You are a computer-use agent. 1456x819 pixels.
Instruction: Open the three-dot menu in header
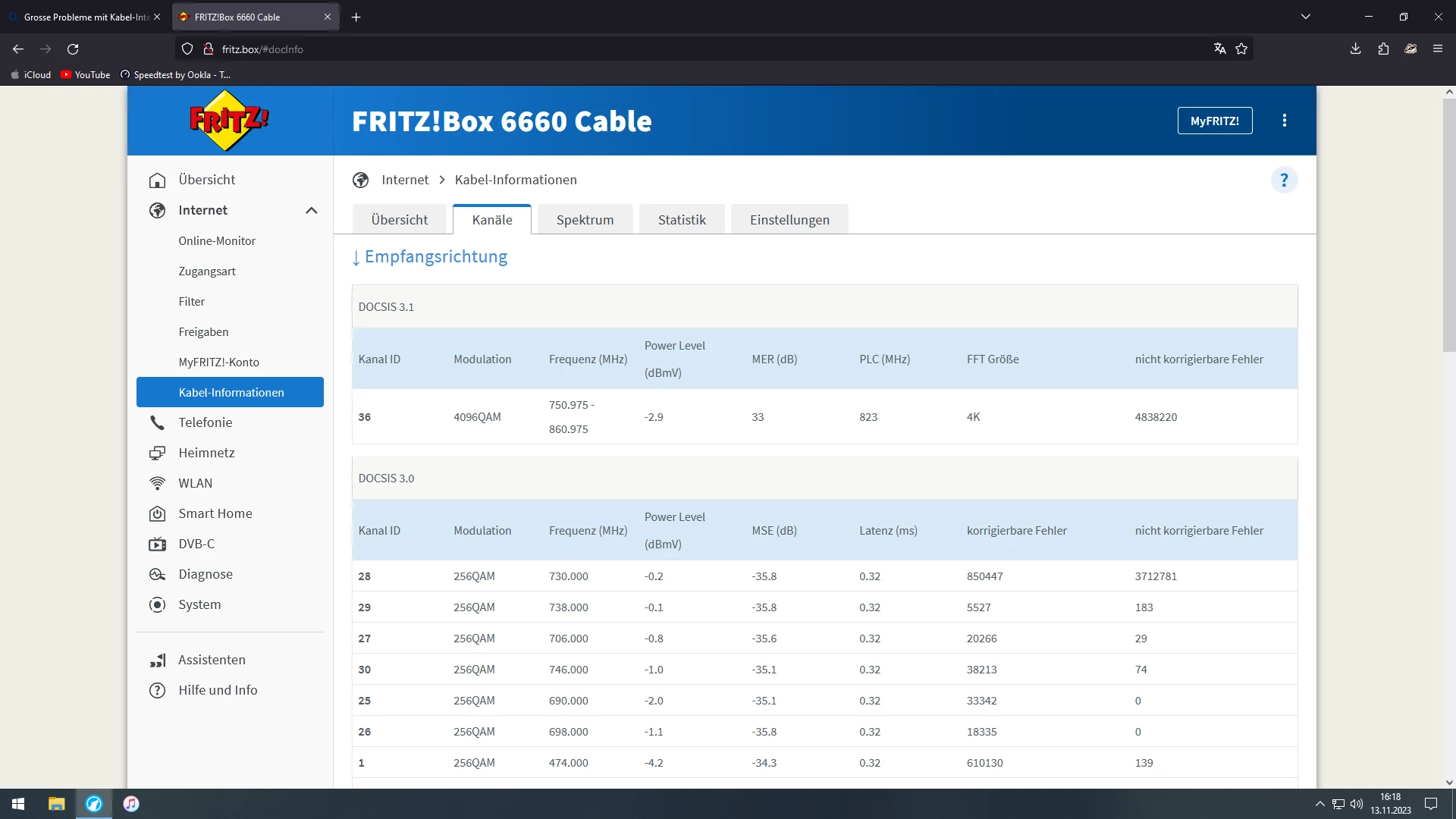(1284, 121)
